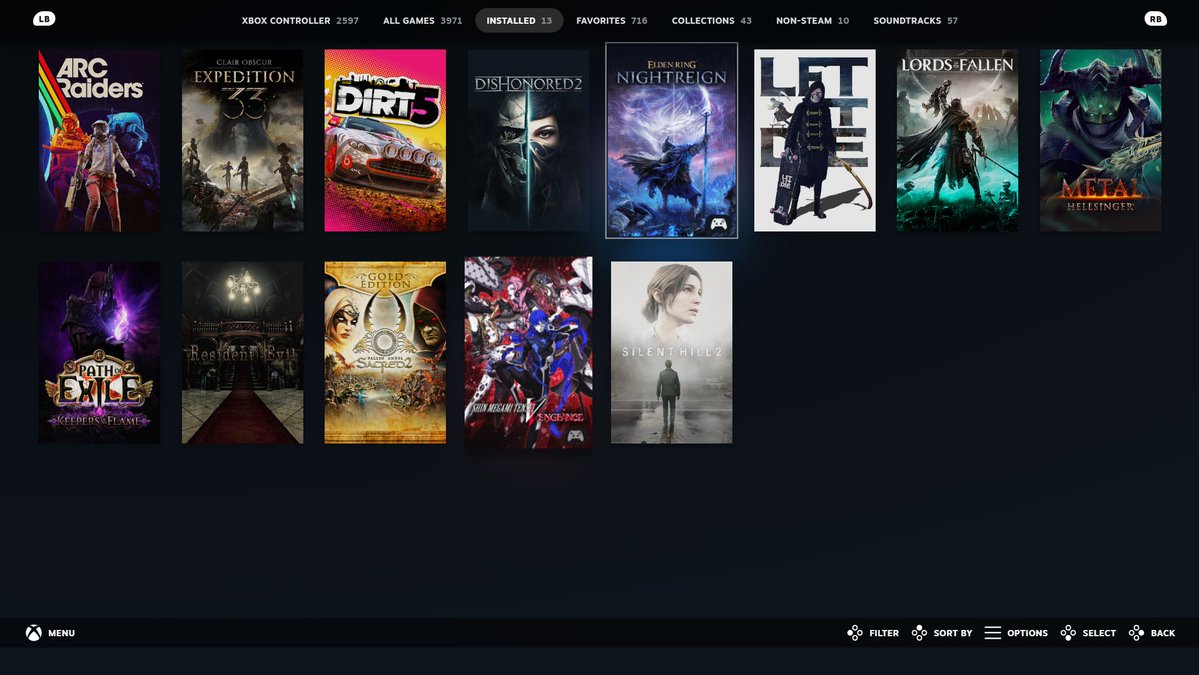This screenshot has height=675, width=1199.
Task: Click controller icon on Shin Megami Tensei cover
Action: pyautogui.click(x=575, y=436)
